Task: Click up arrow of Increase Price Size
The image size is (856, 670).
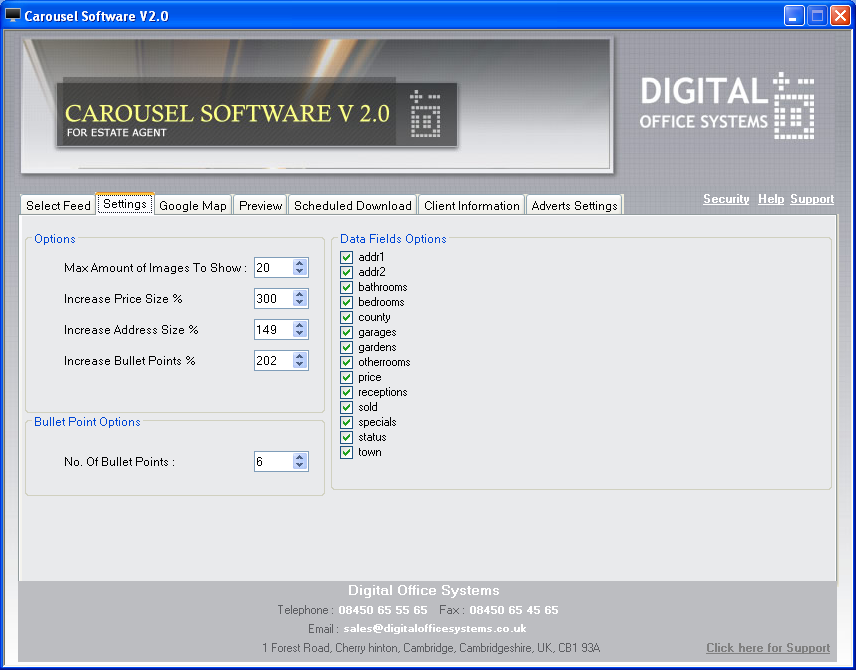Action: (299, 294)
